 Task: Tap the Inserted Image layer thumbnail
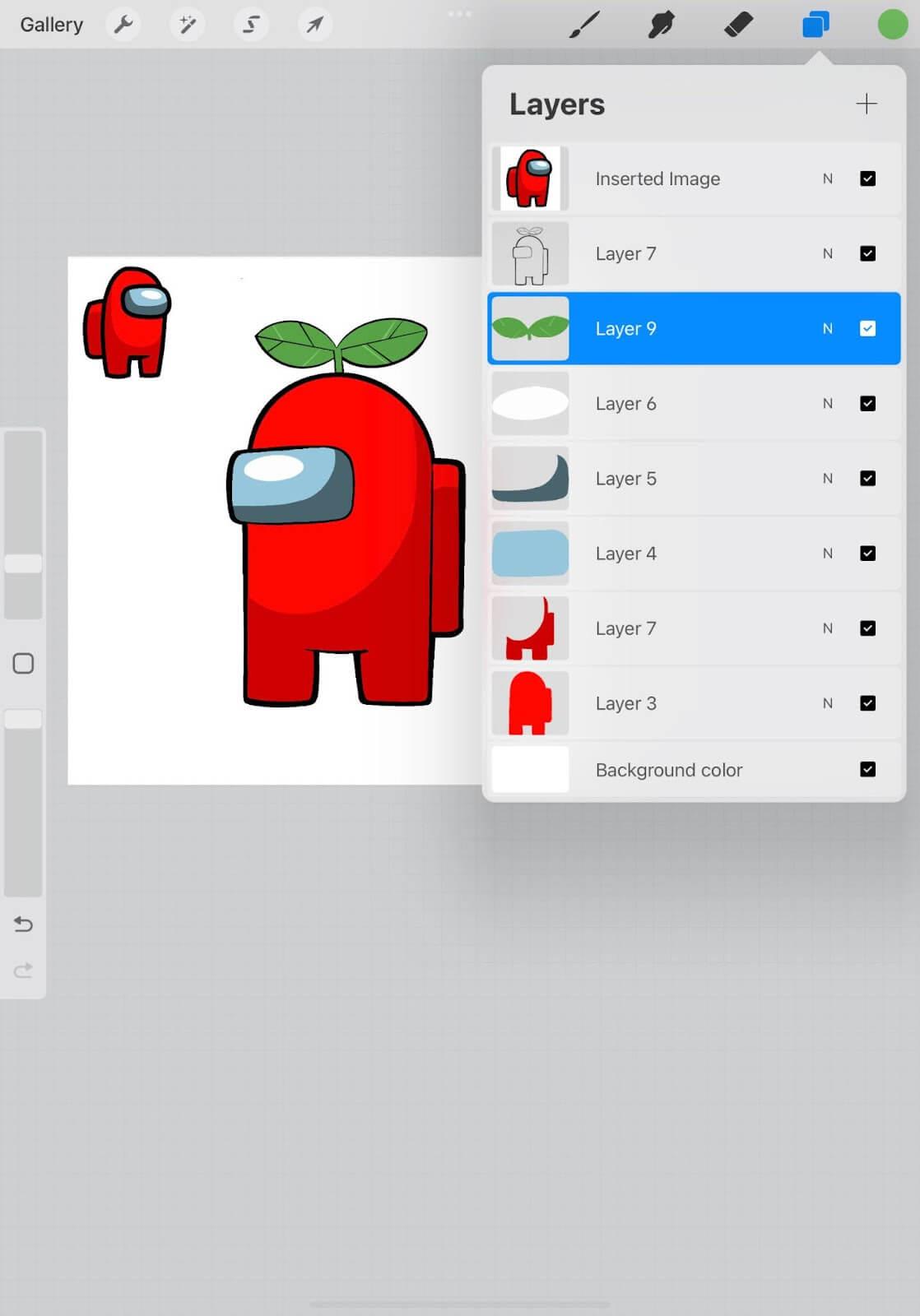pos(530,178)
